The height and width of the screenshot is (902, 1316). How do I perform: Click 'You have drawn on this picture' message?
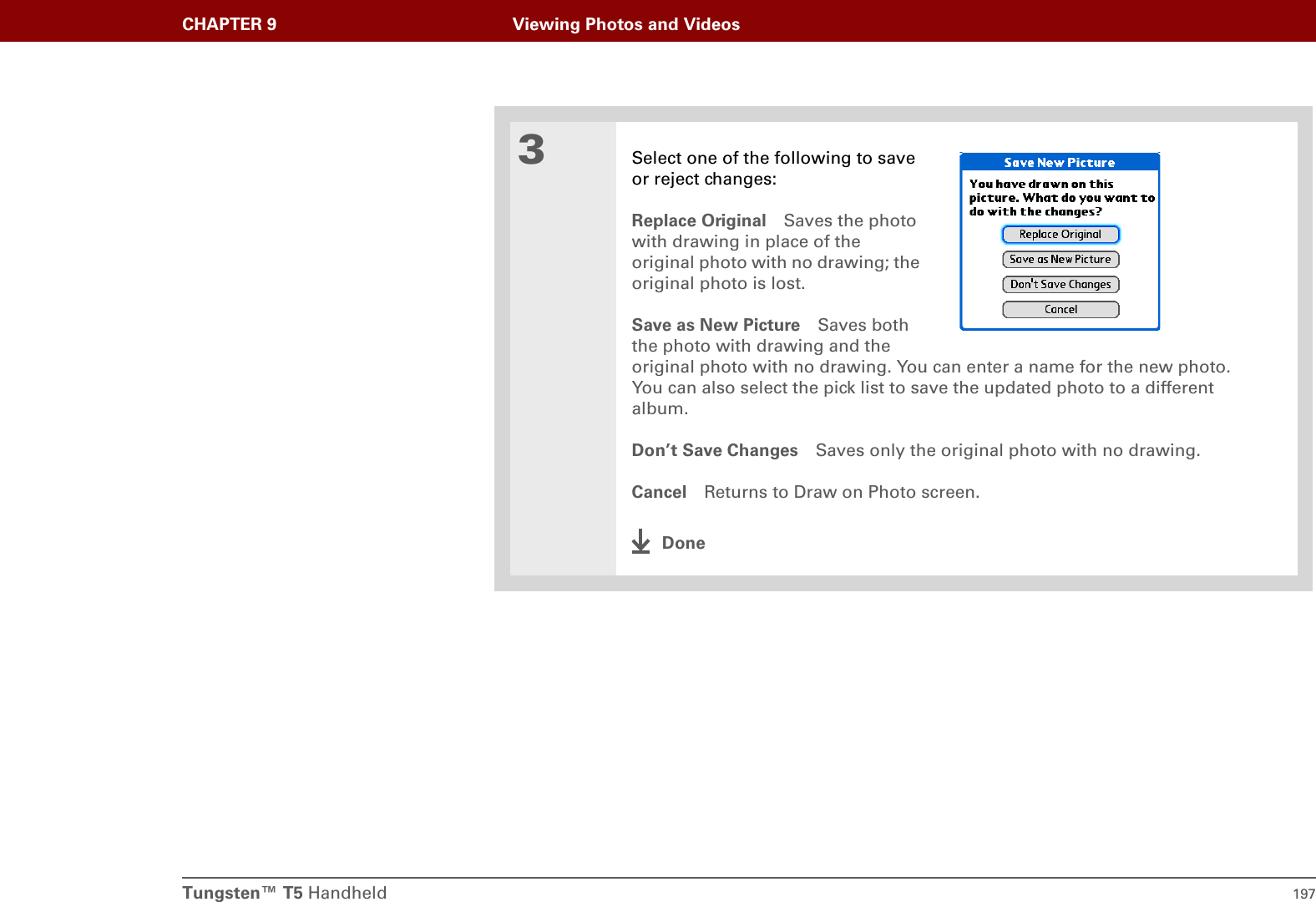tap(1061, 198)
